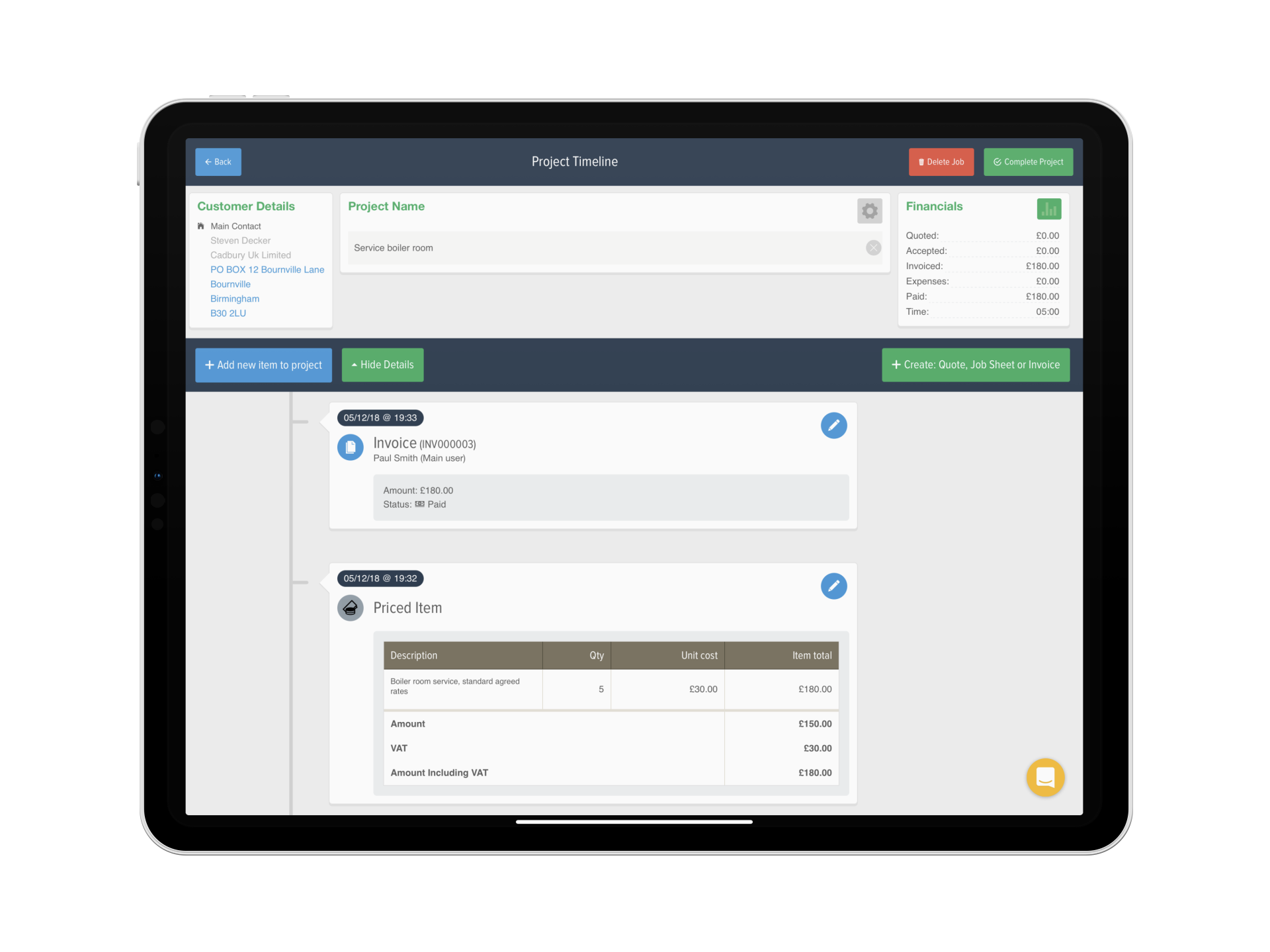Click the edit pencil icon on Invoice
The width and height of the screenshot is (1270, 952).
click(834, 426)
